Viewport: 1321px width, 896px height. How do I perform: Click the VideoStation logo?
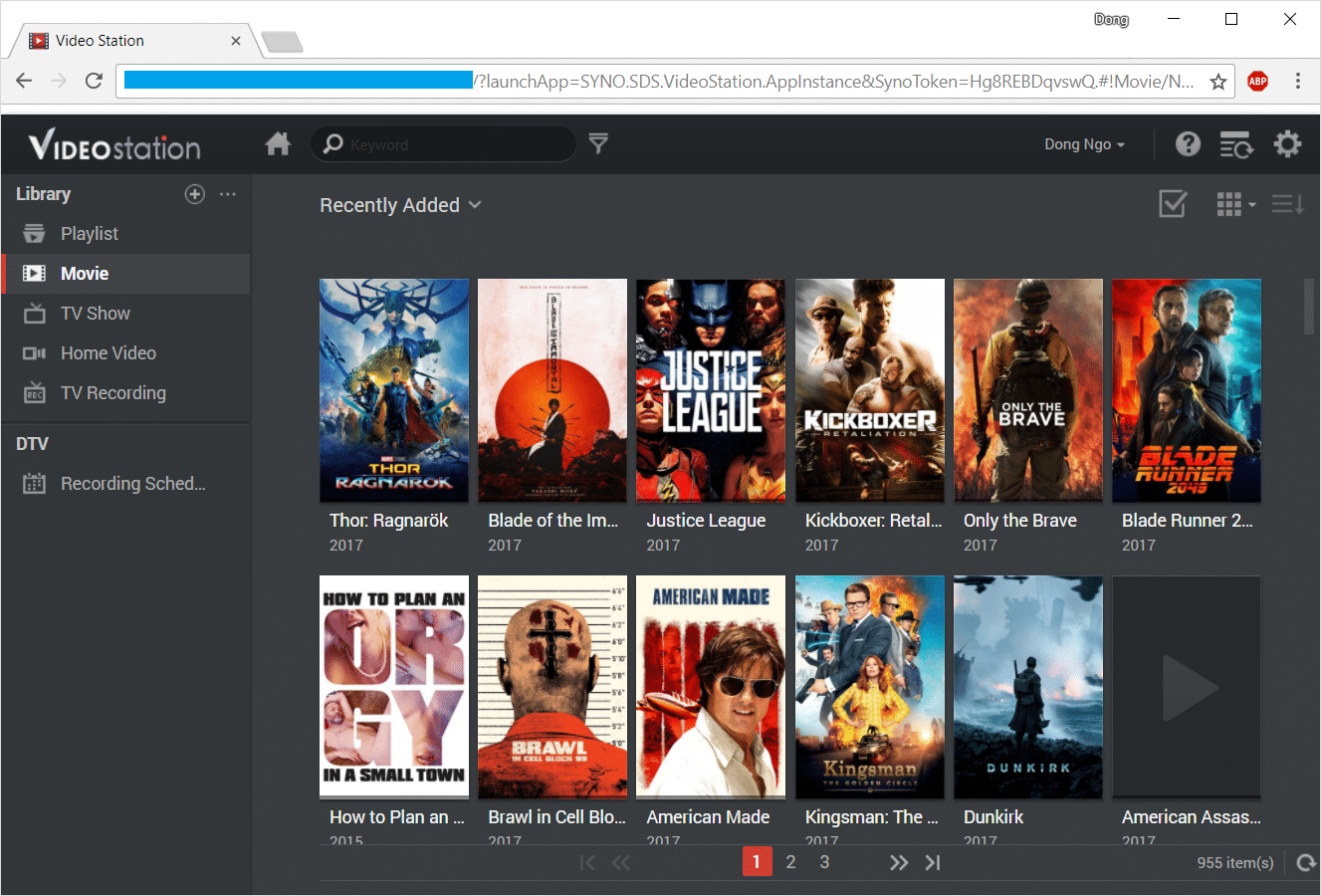[x=114, y=146]
